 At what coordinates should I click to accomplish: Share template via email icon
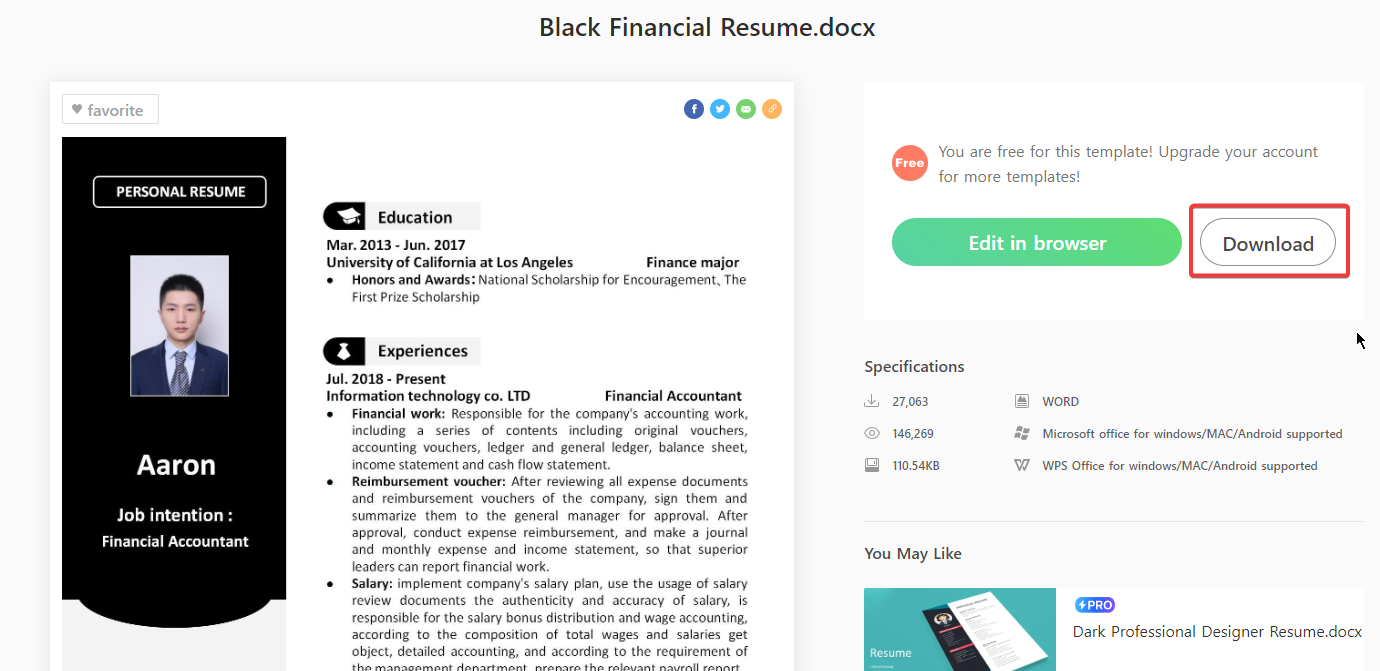(x=746, y=109)
